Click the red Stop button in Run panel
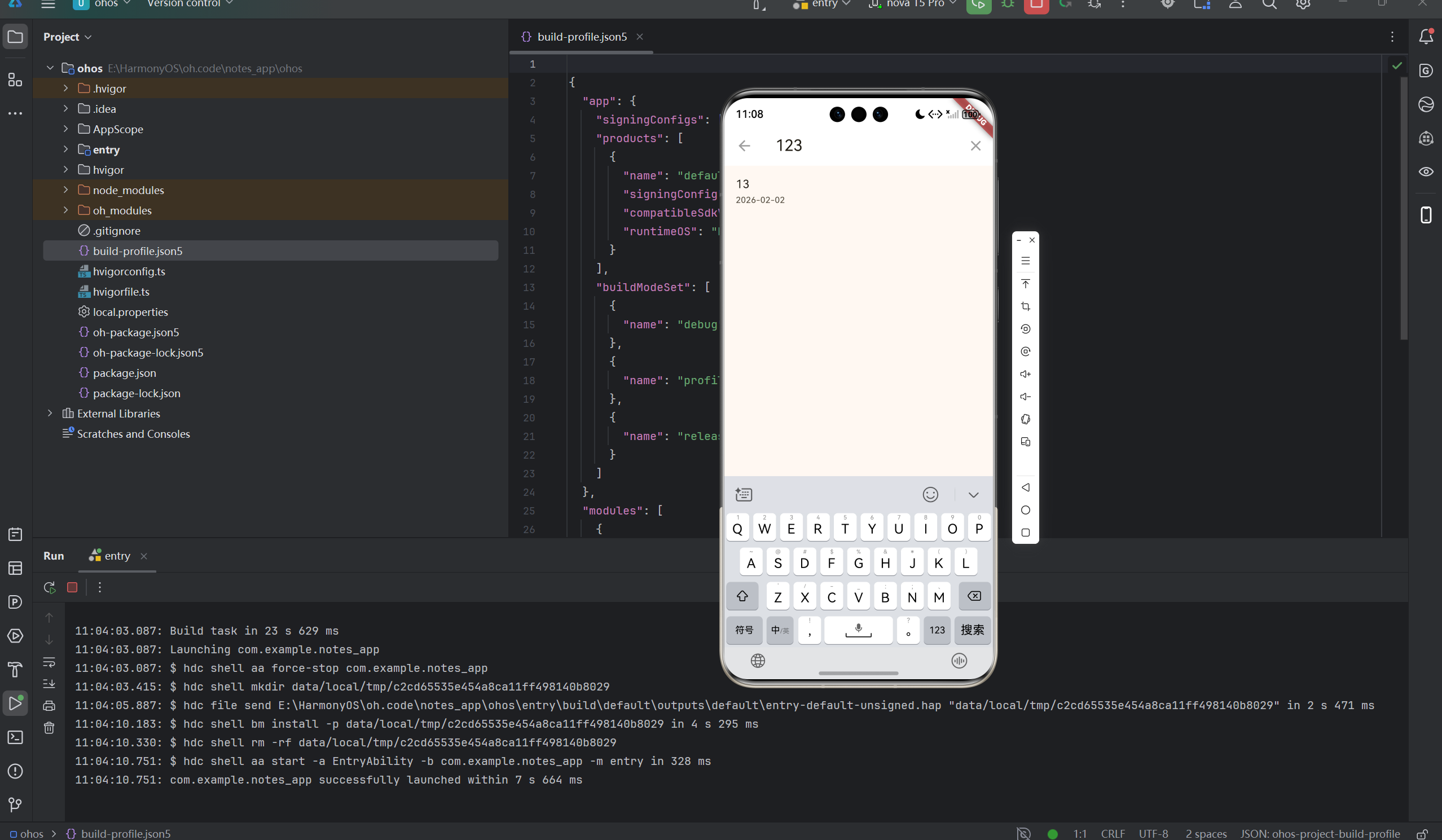Image resolution: width=1442 pixels, height=840 pixels. click(x=72, y=587)
